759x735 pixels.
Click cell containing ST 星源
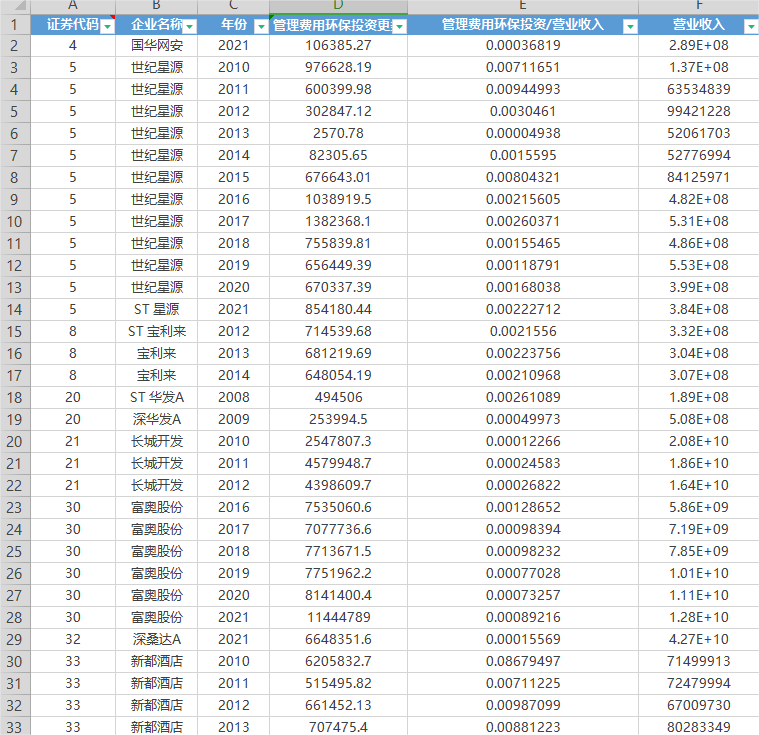pyautogui.click(x=157, y=309)
